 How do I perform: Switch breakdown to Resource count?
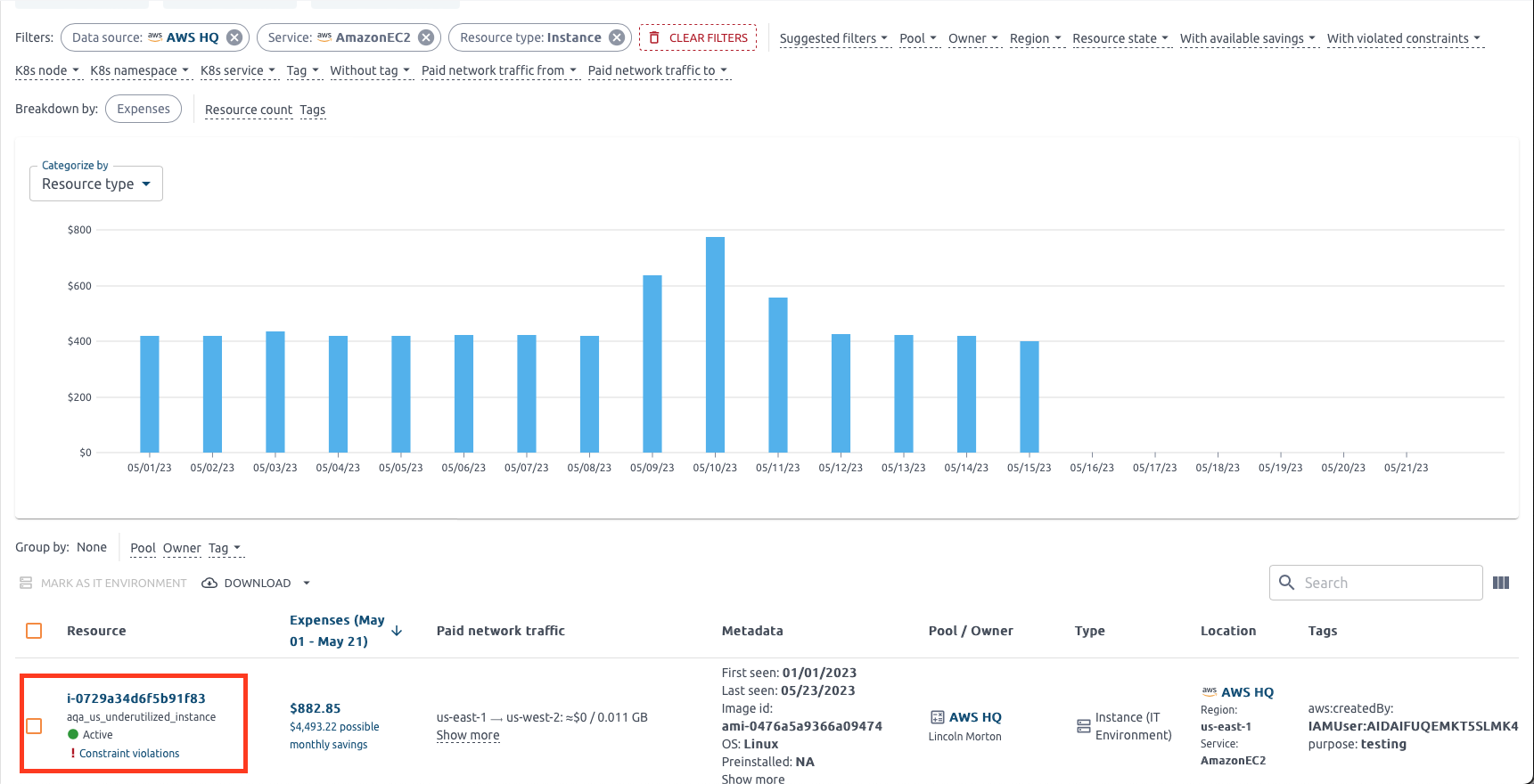click(x=248, y=110)
